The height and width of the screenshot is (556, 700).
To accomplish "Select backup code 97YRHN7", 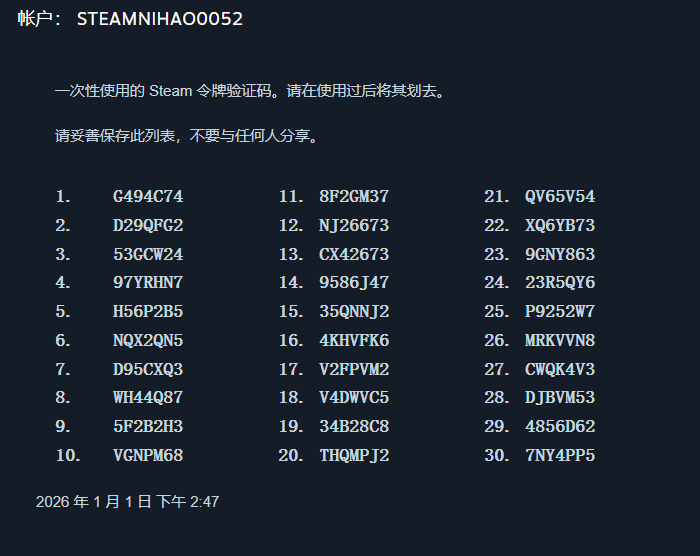I will (x=148, y=283).
